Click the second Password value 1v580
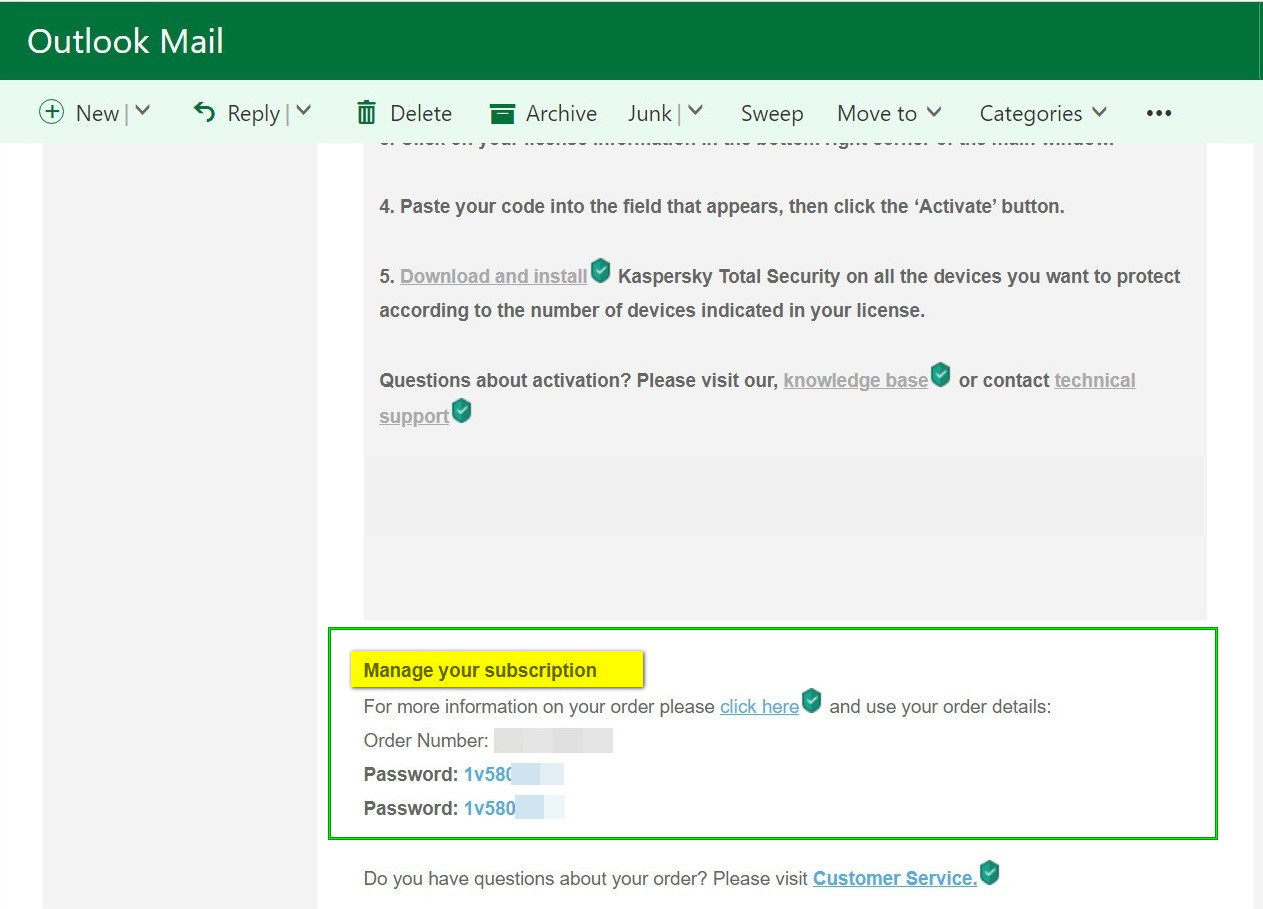This screenshot has height=909, width=1263. 489,808
